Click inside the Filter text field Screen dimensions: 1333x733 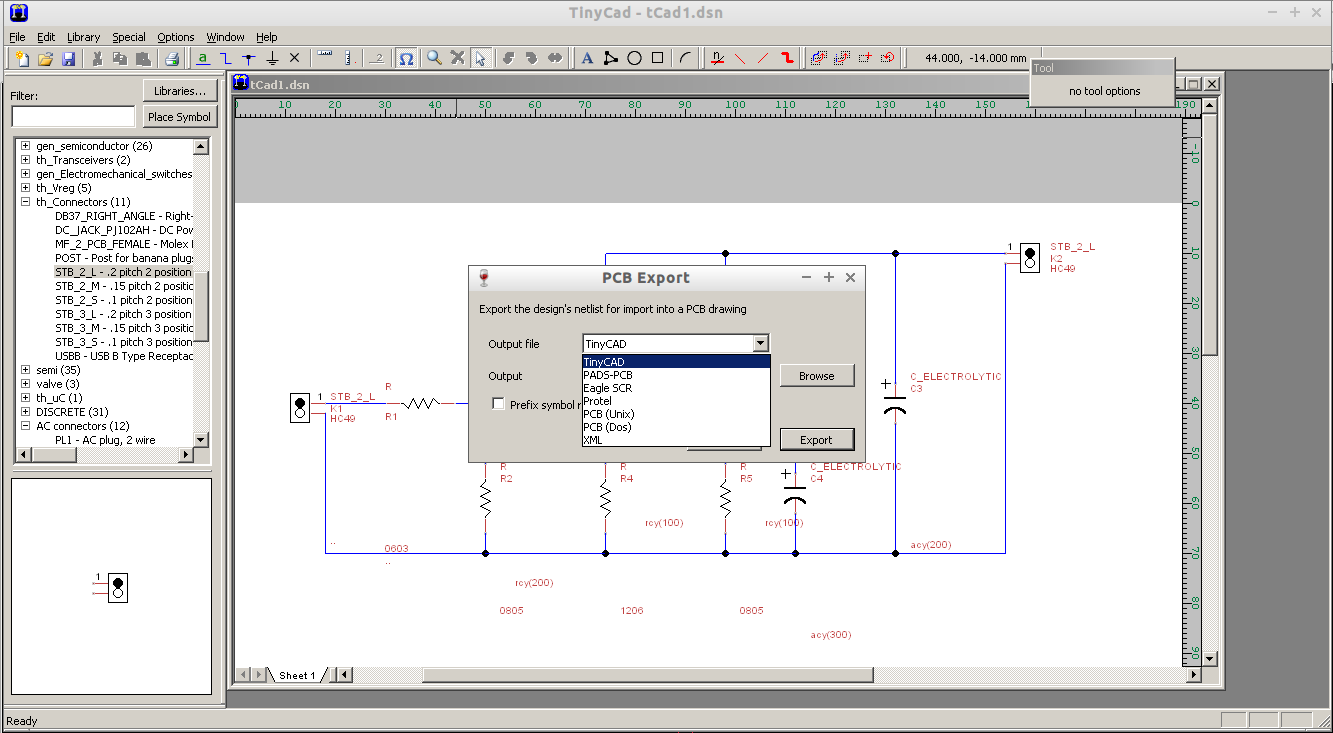(70, 116)
